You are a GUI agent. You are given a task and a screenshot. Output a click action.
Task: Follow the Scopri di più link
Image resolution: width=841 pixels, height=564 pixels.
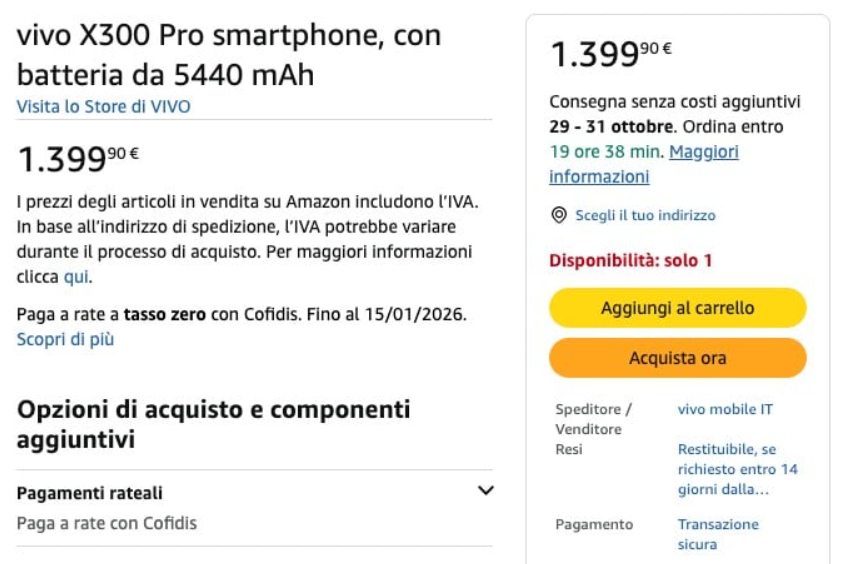[x=65, y=339]
